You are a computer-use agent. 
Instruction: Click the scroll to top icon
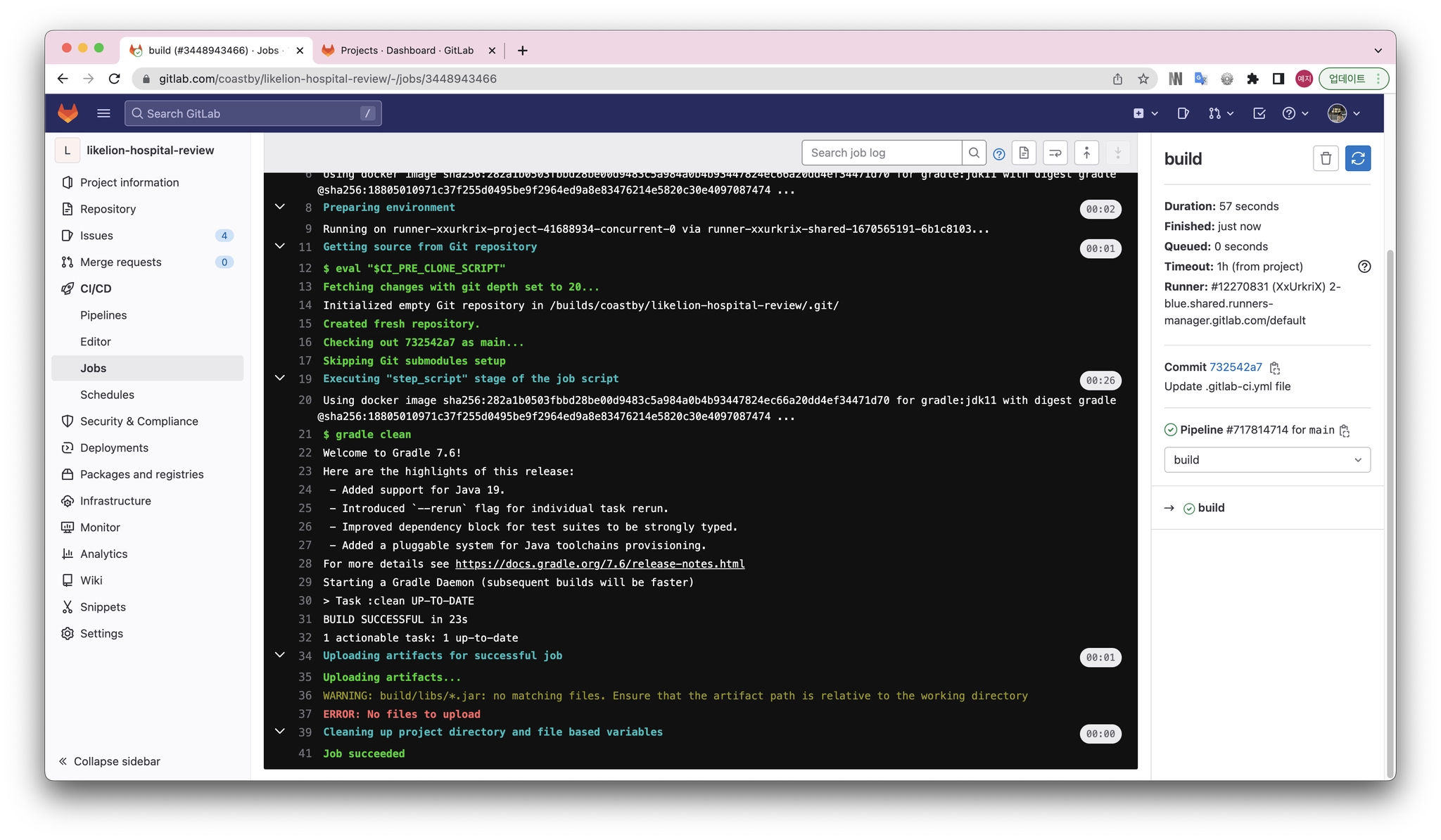[x=1086, y=153]
